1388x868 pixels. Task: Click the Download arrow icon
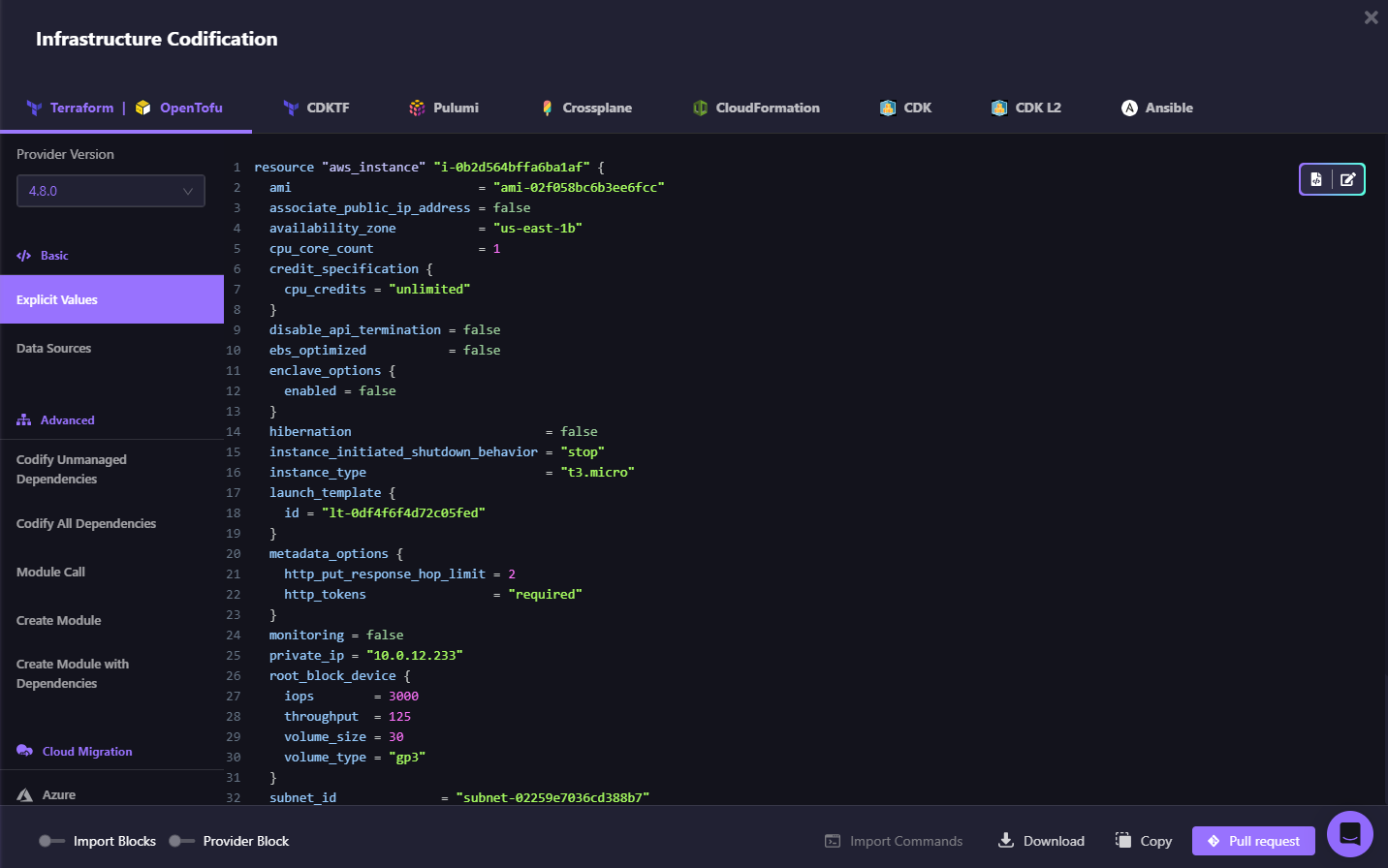(1006, 840)
